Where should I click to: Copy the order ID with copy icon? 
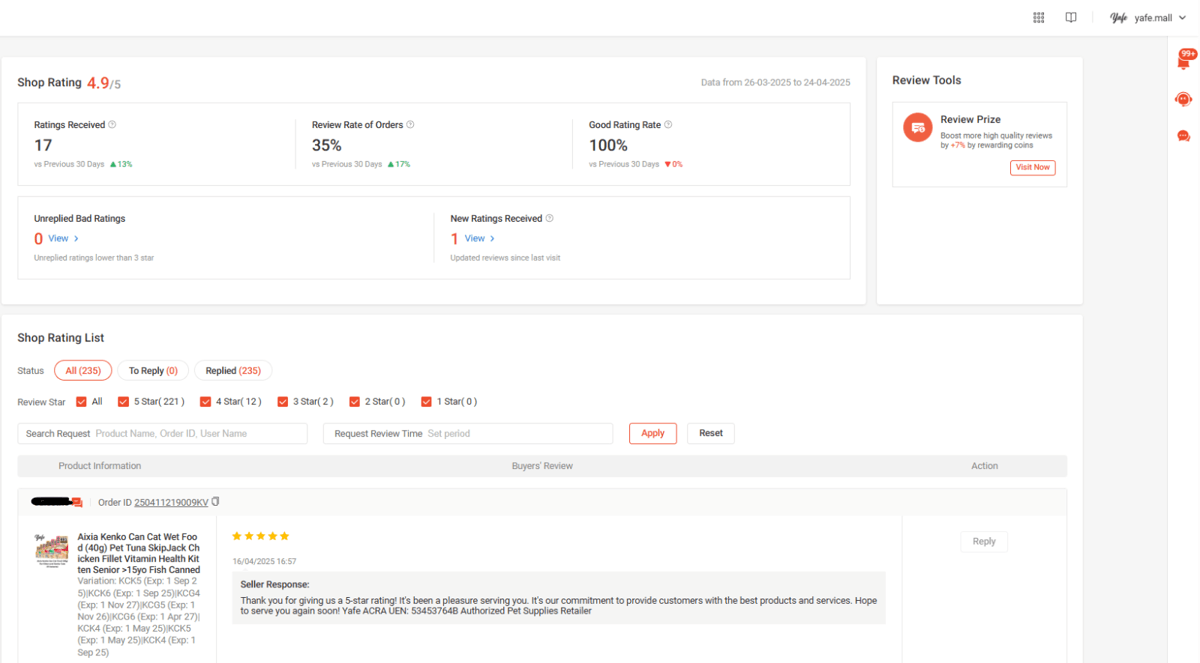216,502
